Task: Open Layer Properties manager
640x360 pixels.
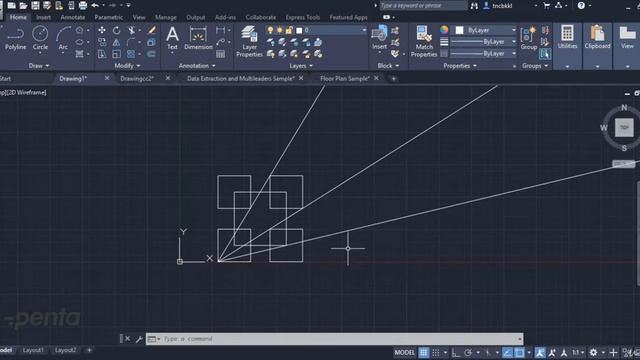Action: coord(249,41)
